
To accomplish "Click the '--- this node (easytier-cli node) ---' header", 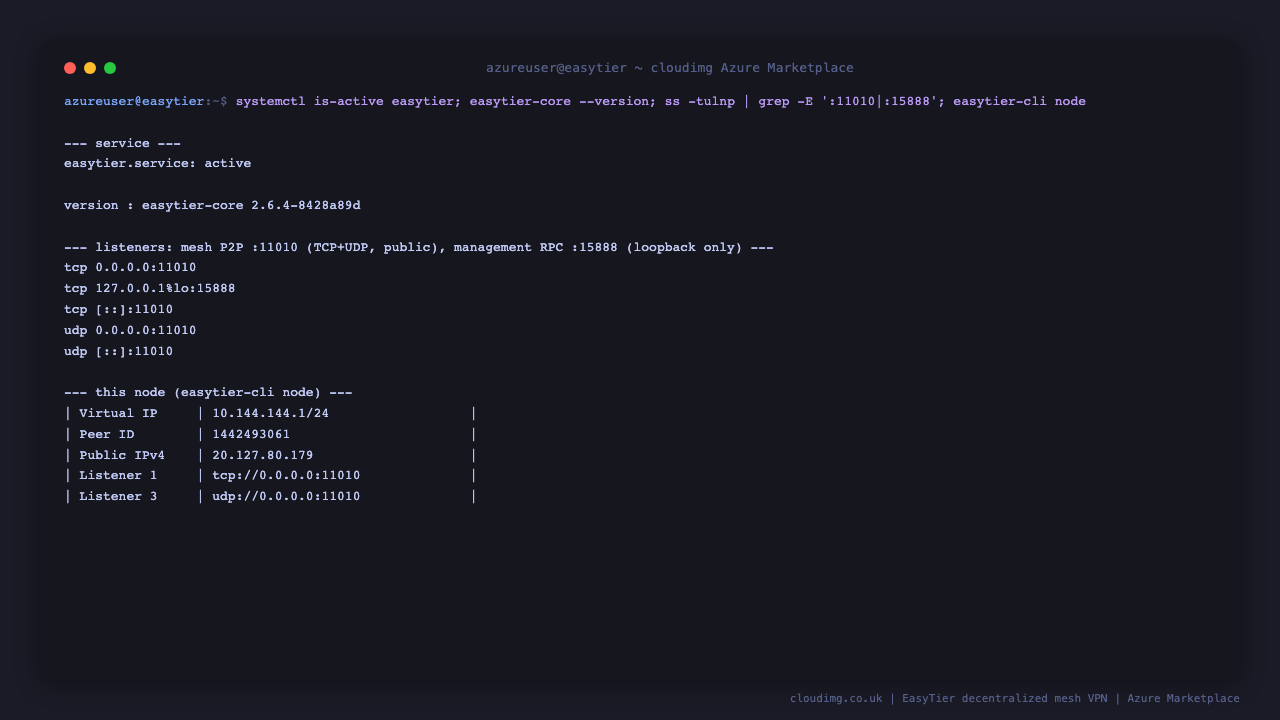I will point(208,392).
